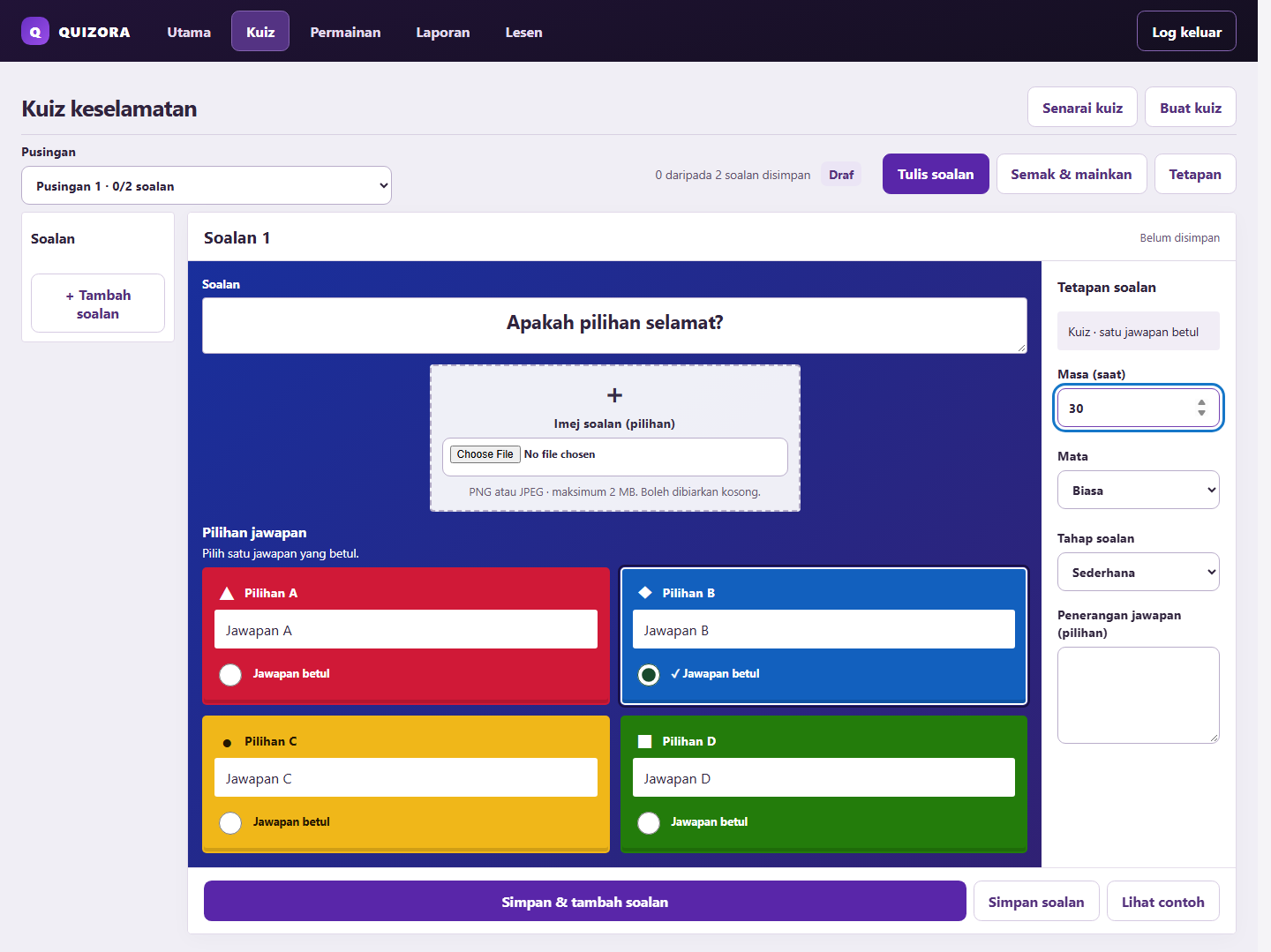Mark Pilihan A as the correct answer
Viewport: 1271px width, 952px height.
click(x=230, y=674)
